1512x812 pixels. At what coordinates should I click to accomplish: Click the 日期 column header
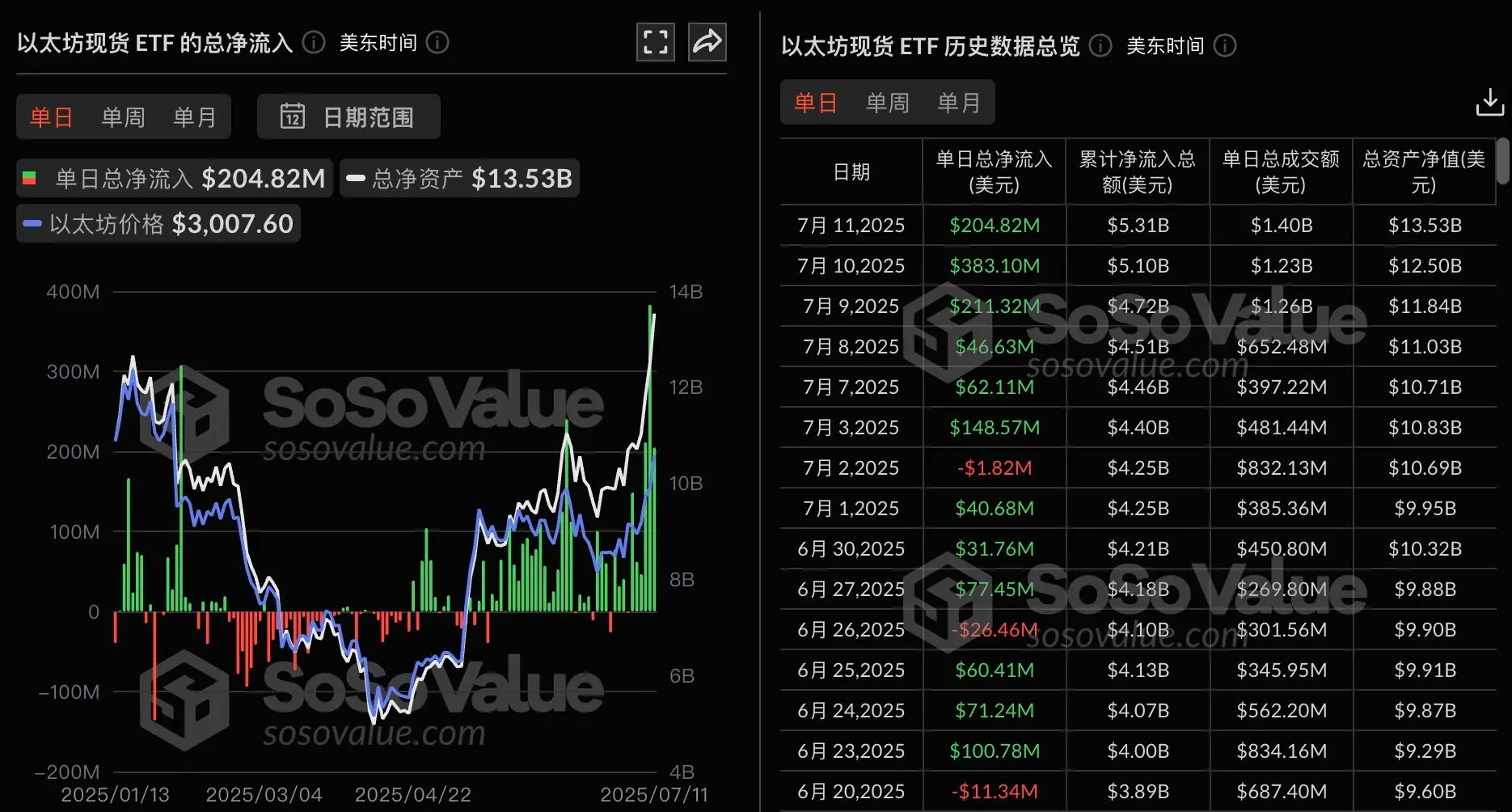pos(851,171)
